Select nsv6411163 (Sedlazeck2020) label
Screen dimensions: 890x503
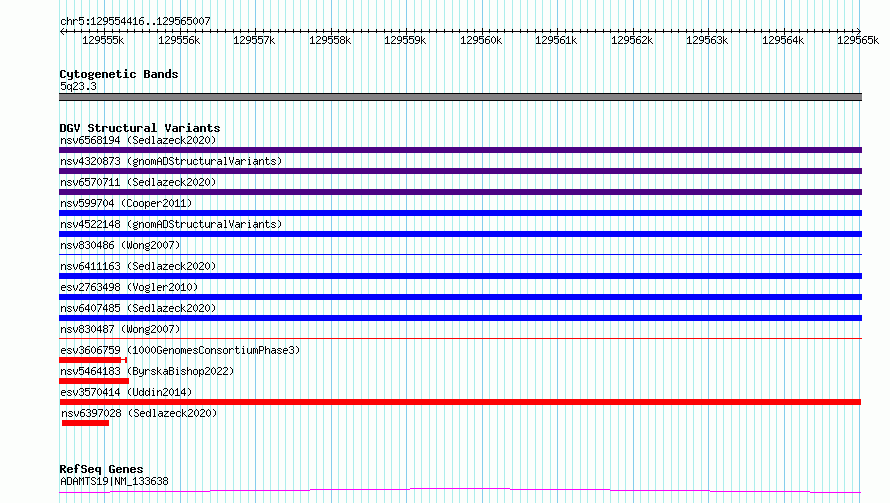(x=138, y=266)
